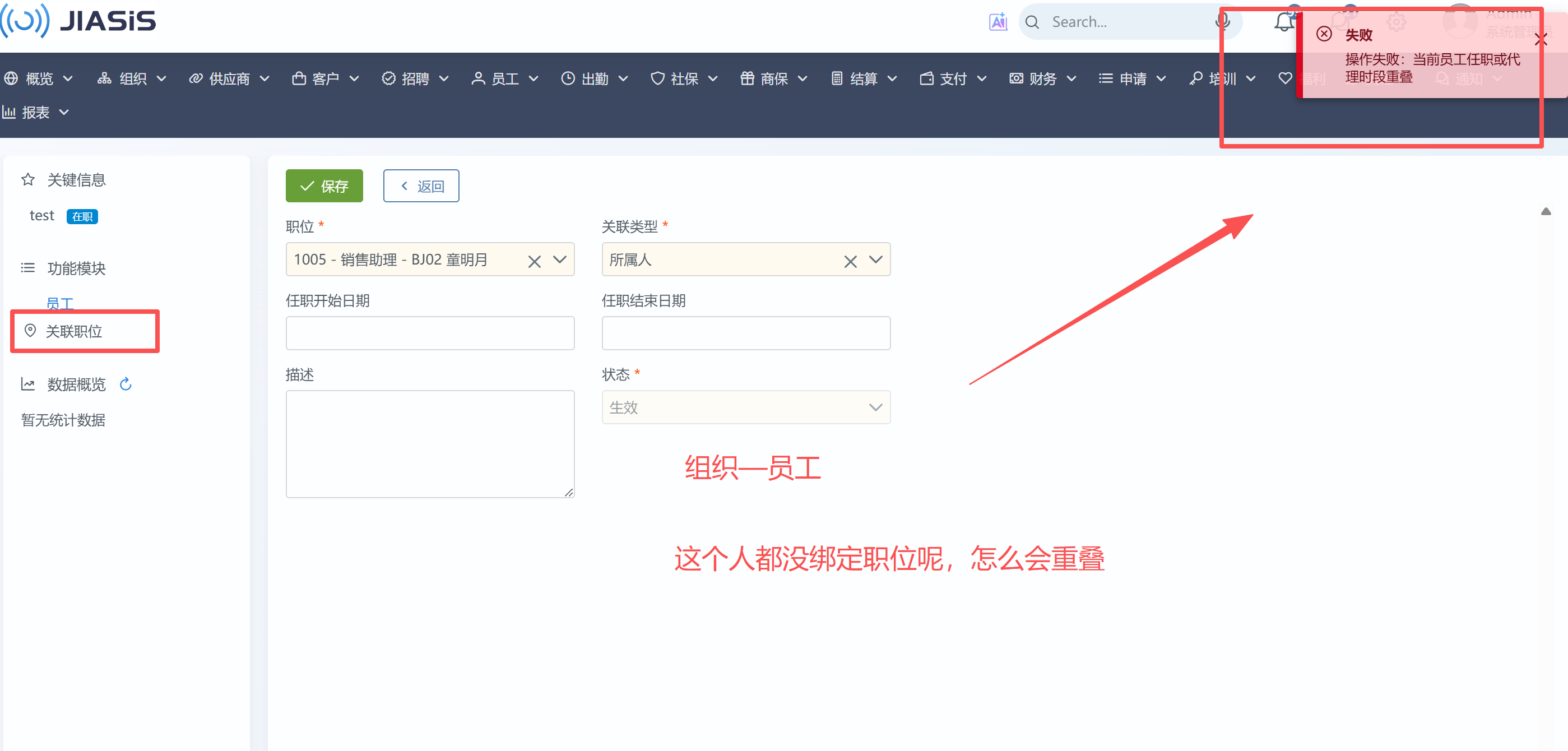Click the 任职开始日期 input field

[430, 333]
